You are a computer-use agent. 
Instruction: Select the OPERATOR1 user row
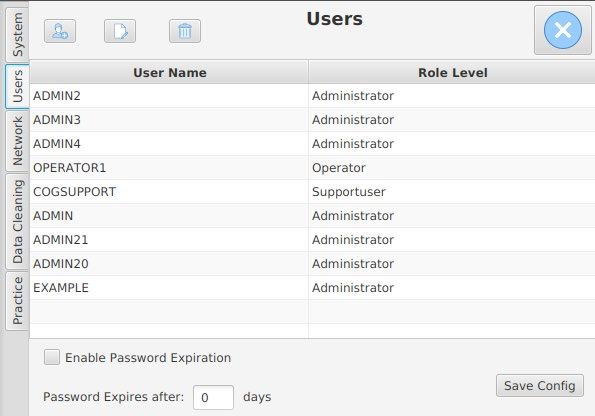click(x=312, y=168)
